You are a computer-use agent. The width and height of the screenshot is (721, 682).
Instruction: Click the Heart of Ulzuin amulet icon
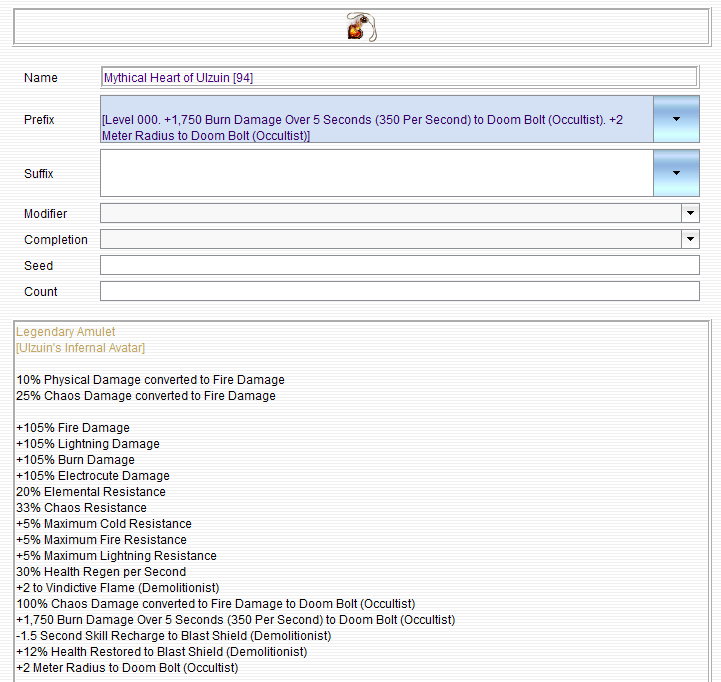362,27
